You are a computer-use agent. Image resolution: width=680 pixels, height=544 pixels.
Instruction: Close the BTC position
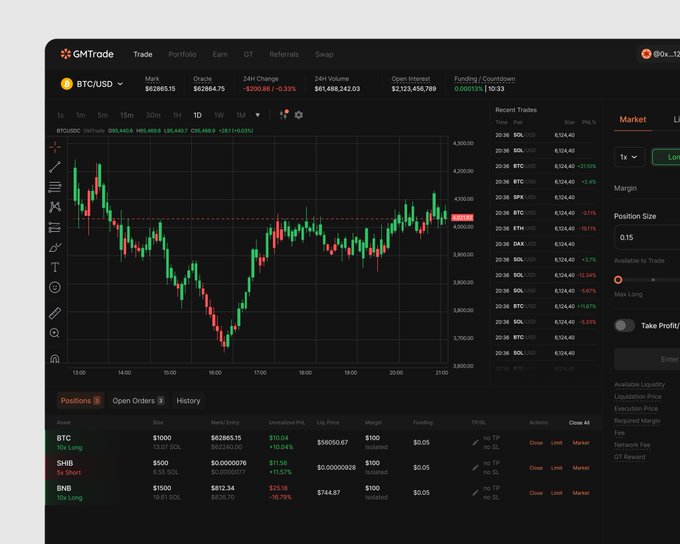pos(536,443)
